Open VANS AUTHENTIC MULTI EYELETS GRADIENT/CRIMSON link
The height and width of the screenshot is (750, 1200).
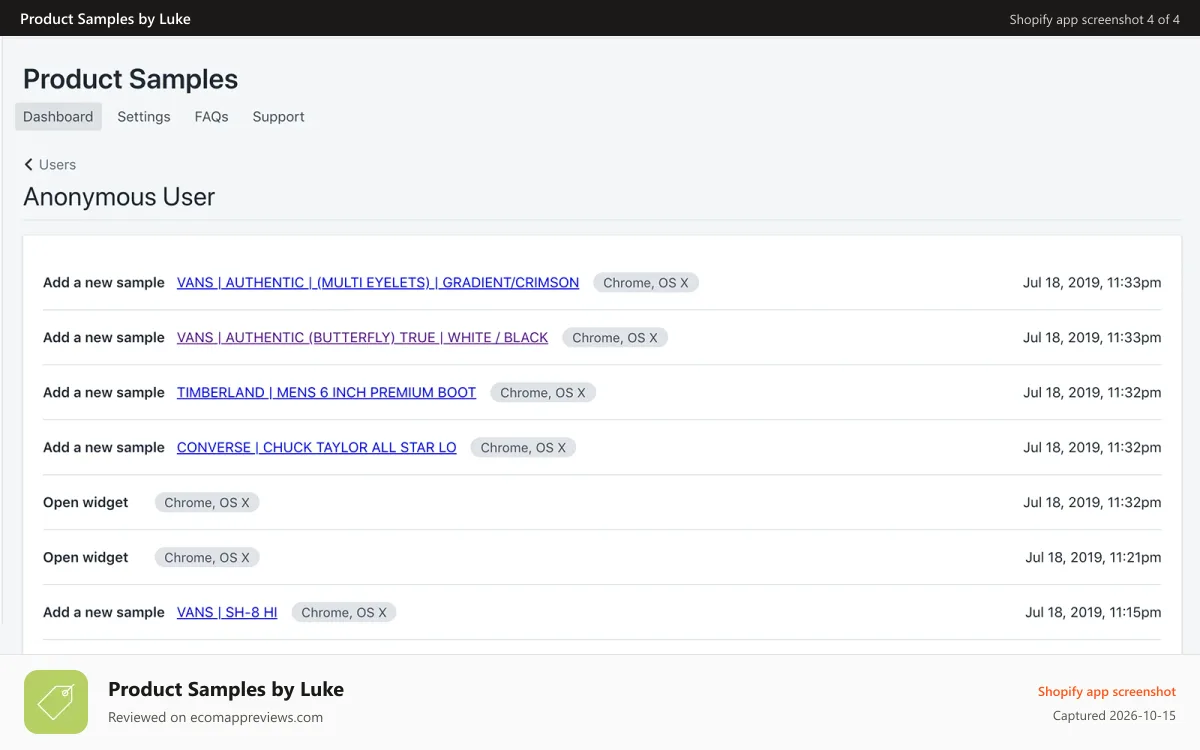pyautogui.click(x=378, y=282)
